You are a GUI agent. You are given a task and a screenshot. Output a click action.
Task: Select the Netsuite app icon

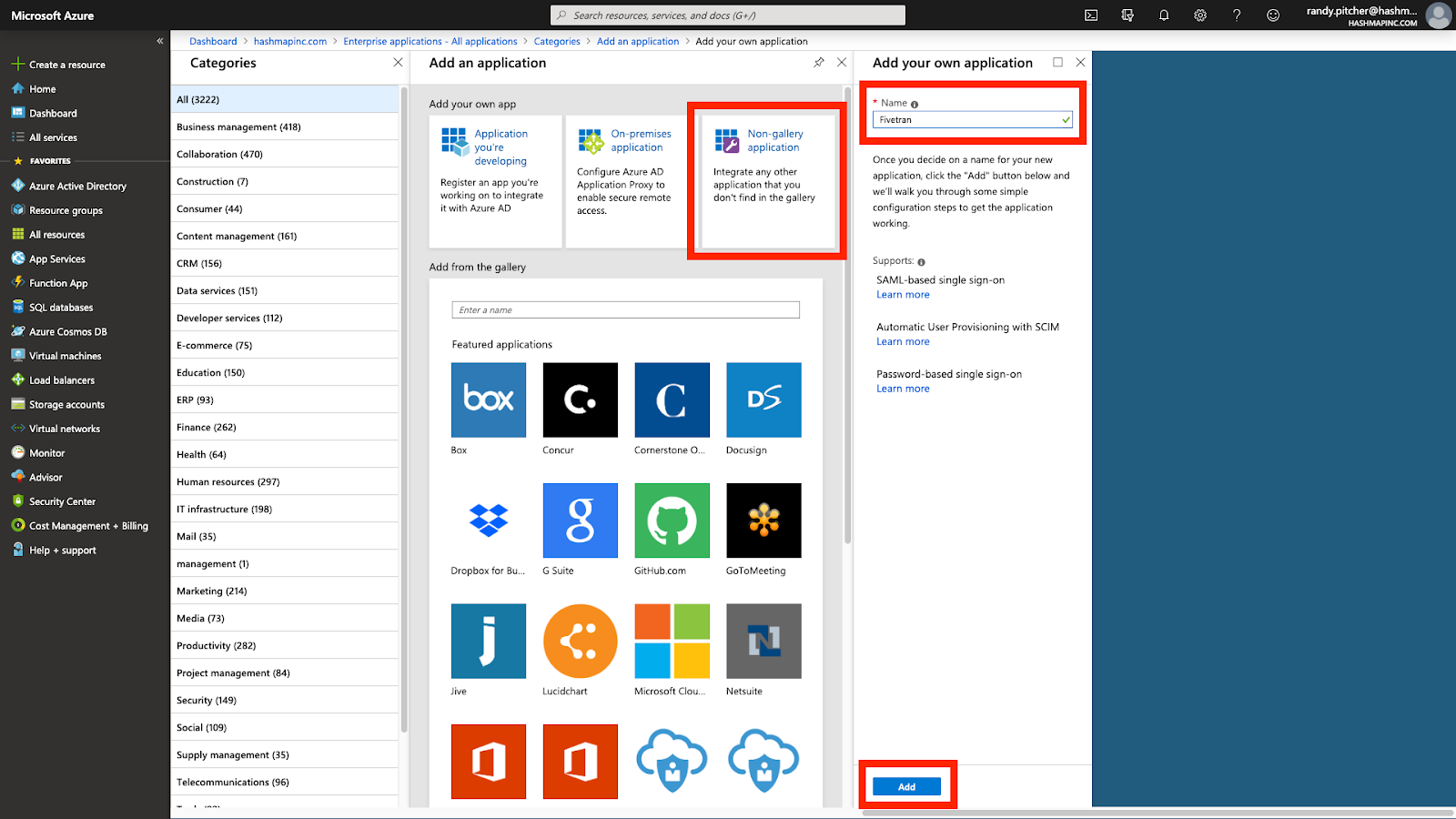pos(764,642)
